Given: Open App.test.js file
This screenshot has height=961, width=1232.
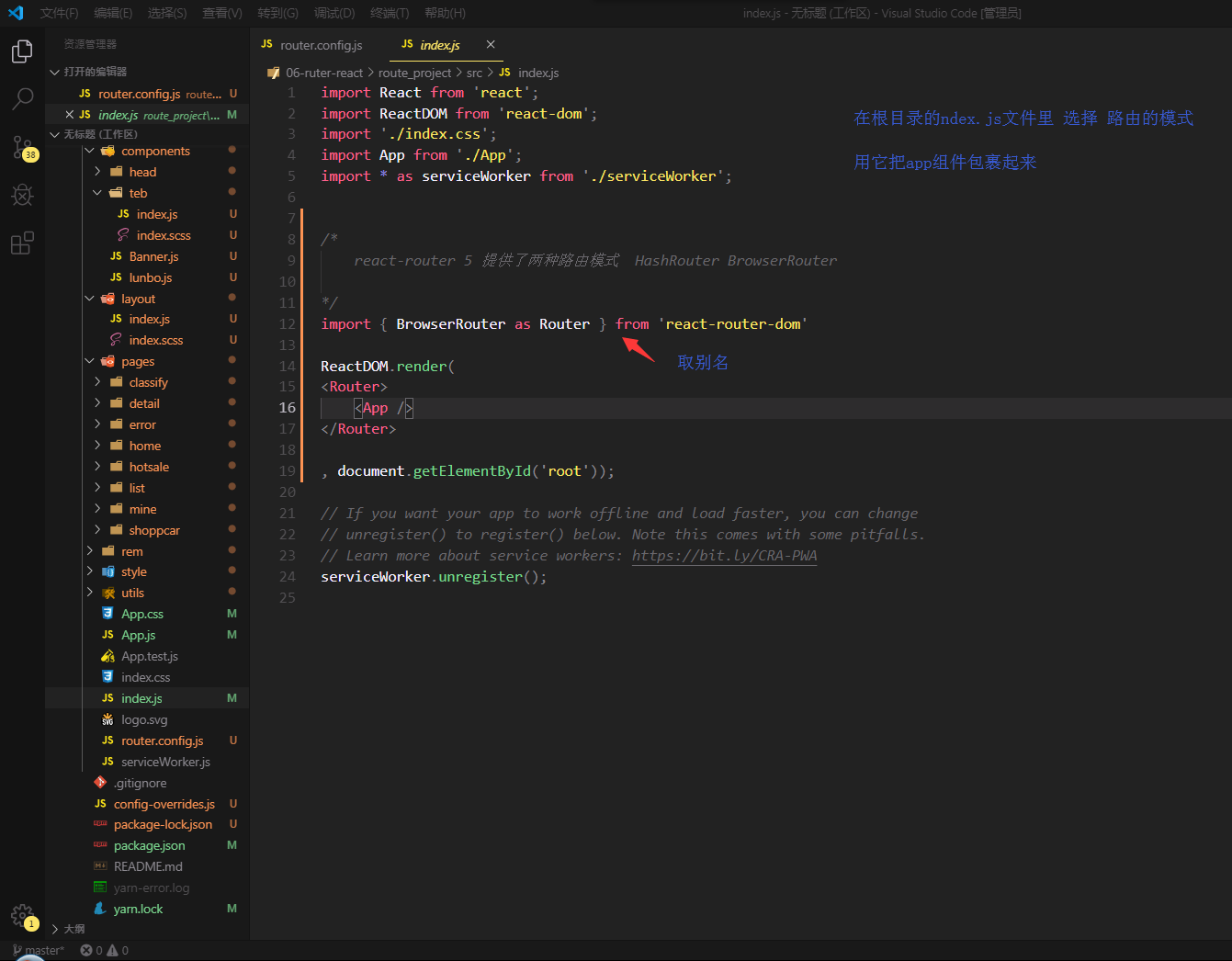Looking at the screenshot, I should point(150,656).
